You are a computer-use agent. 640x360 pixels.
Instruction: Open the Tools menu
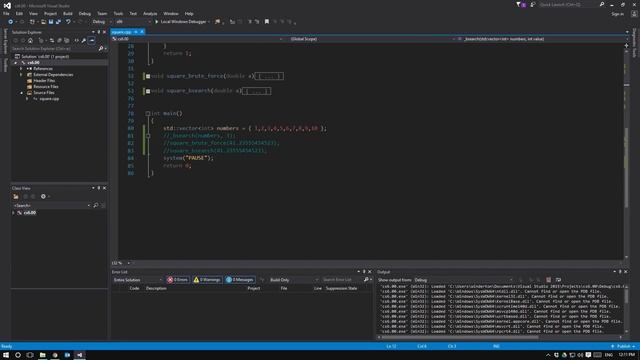118,13
